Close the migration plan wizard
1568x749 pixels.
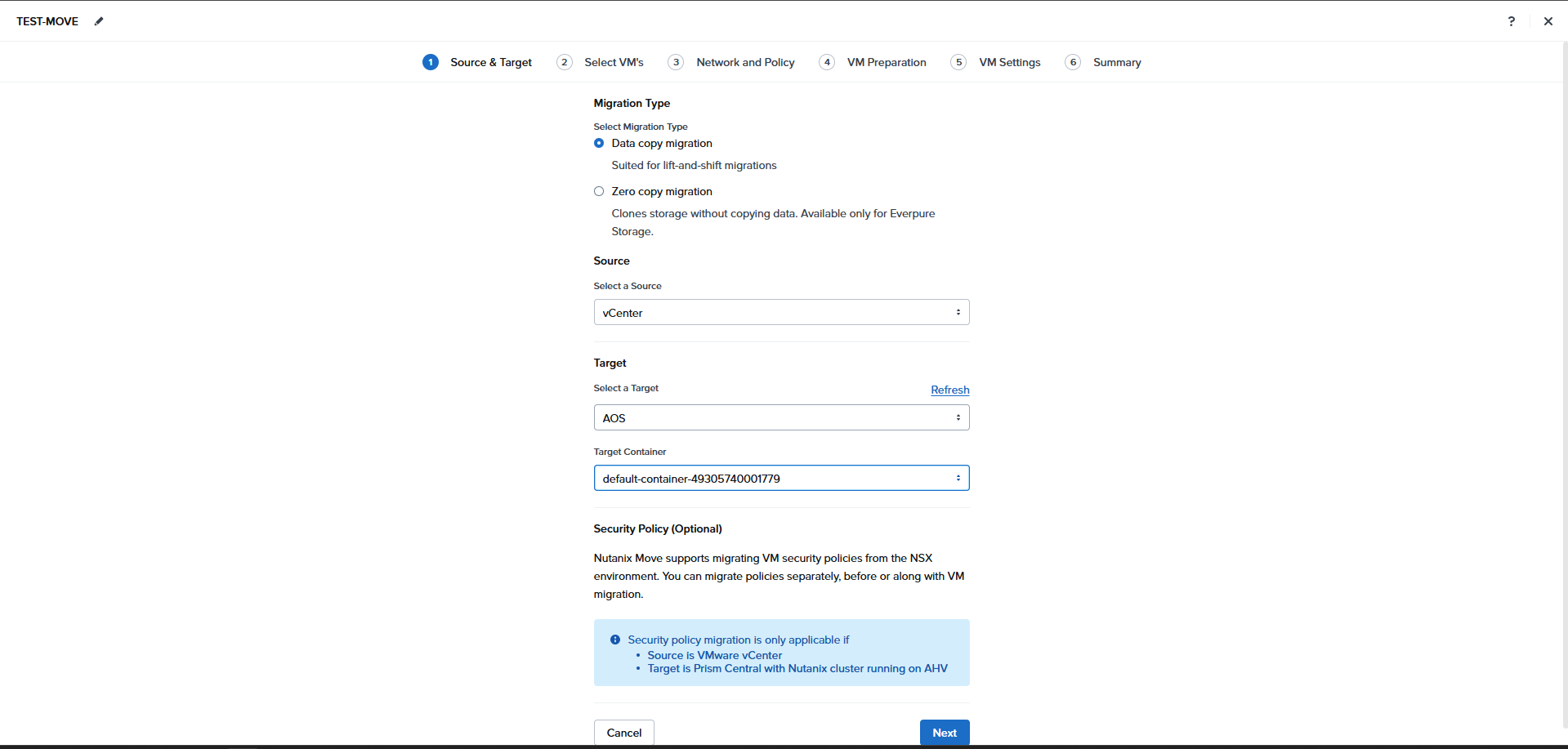pos(1548,21)
